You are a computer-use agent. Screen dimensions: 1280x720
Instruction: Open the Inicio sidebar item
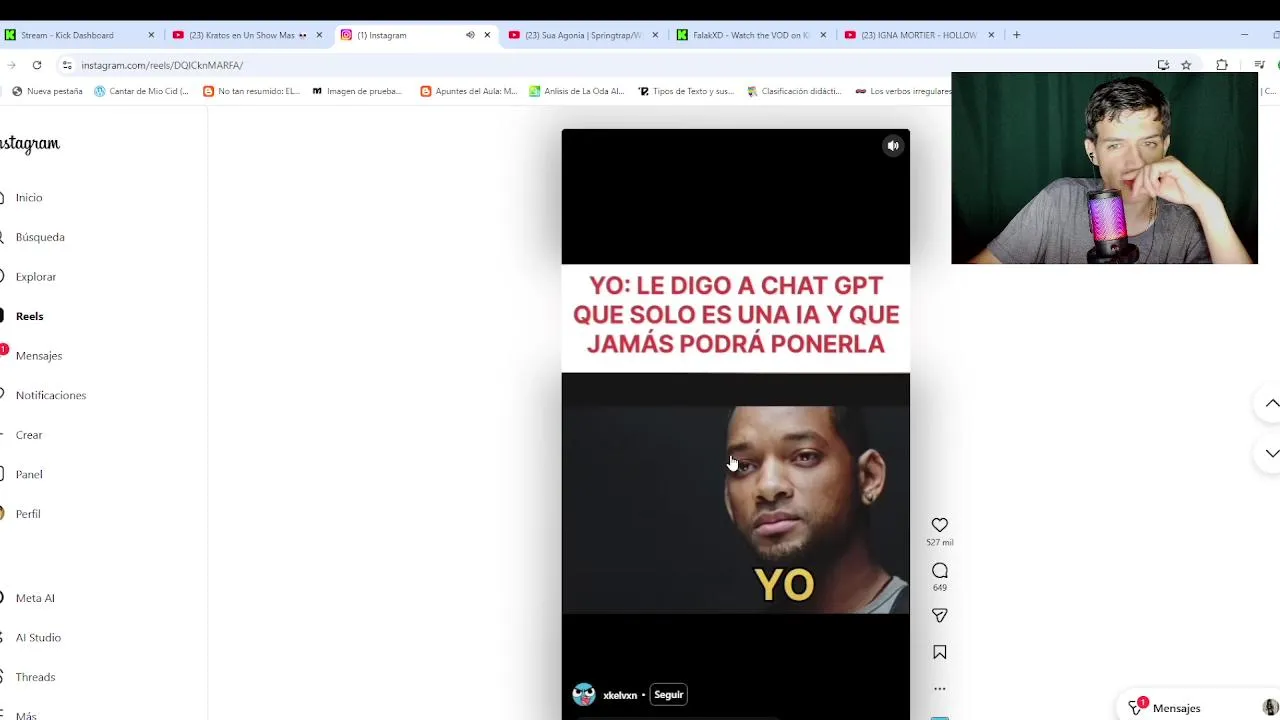coord(28,198)
